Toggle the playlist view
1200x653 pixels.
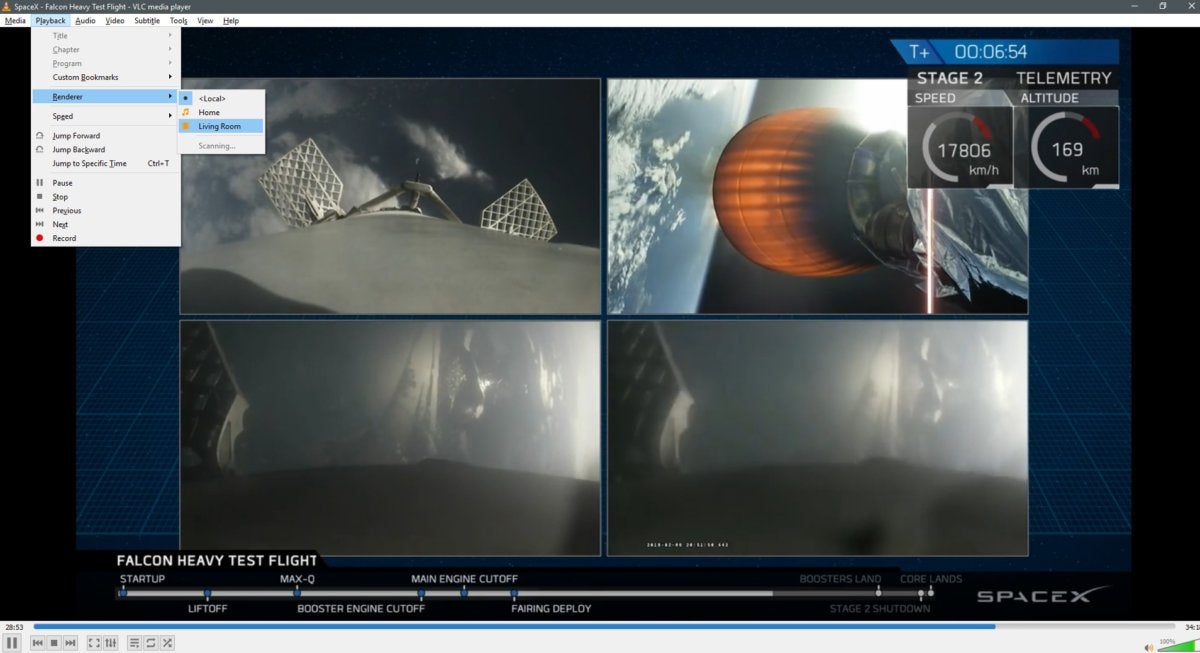[x=135, y=643]
